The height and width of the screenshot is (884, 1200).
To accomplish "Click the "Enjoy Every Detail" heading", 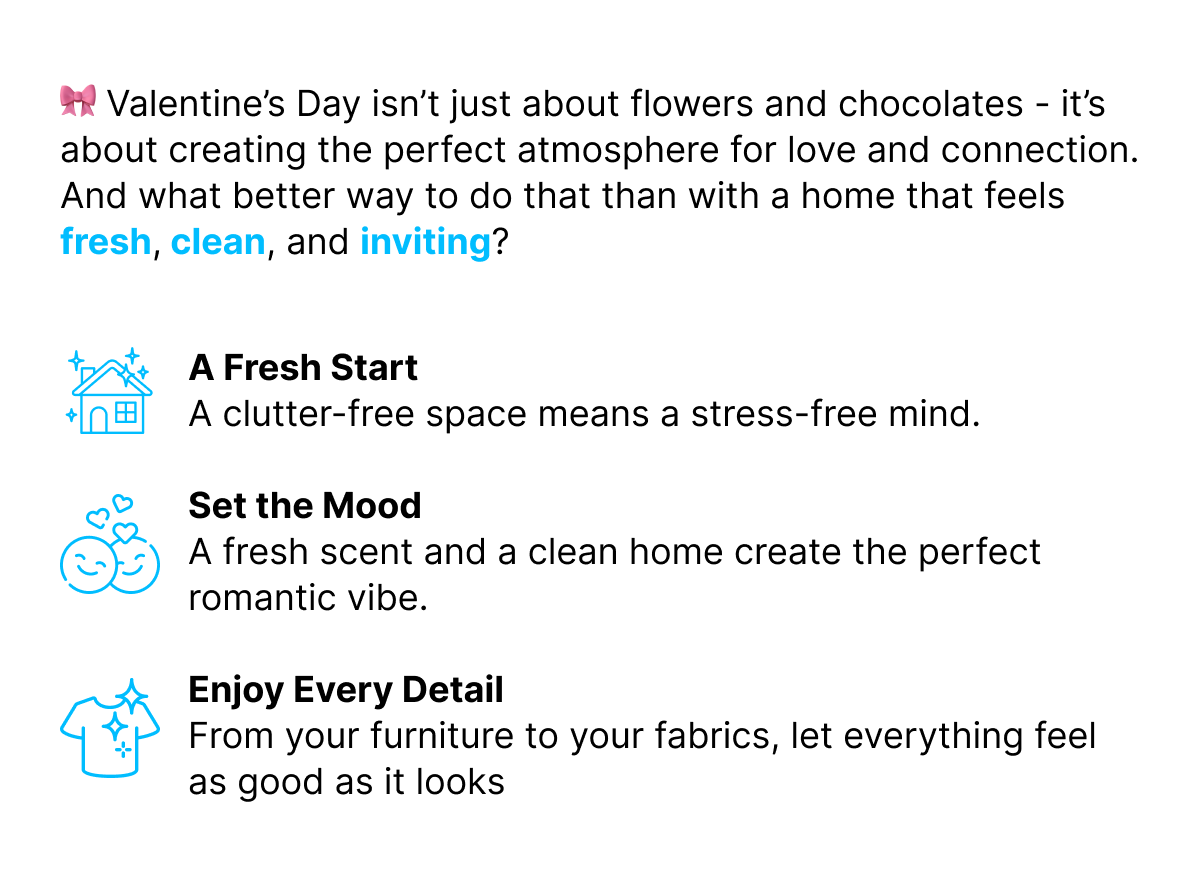I will [346, 690].
